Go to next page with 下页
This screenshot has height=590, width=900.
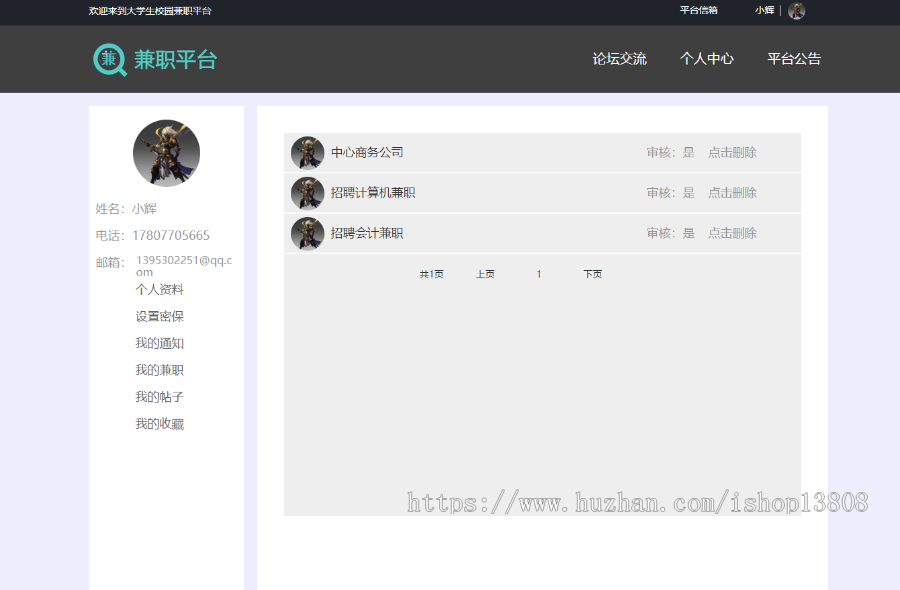pos(593,274)
